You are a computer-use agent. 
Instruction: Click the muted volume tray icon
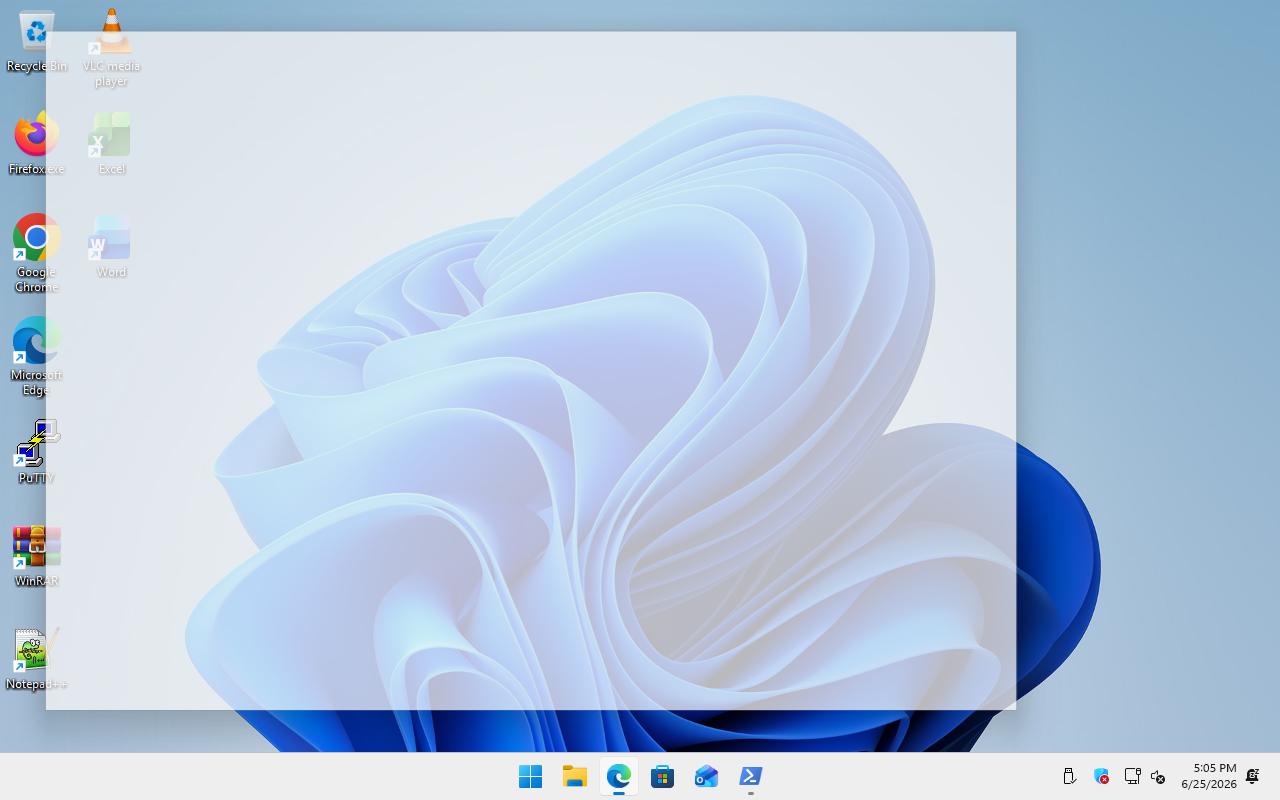click(1158, 776)
